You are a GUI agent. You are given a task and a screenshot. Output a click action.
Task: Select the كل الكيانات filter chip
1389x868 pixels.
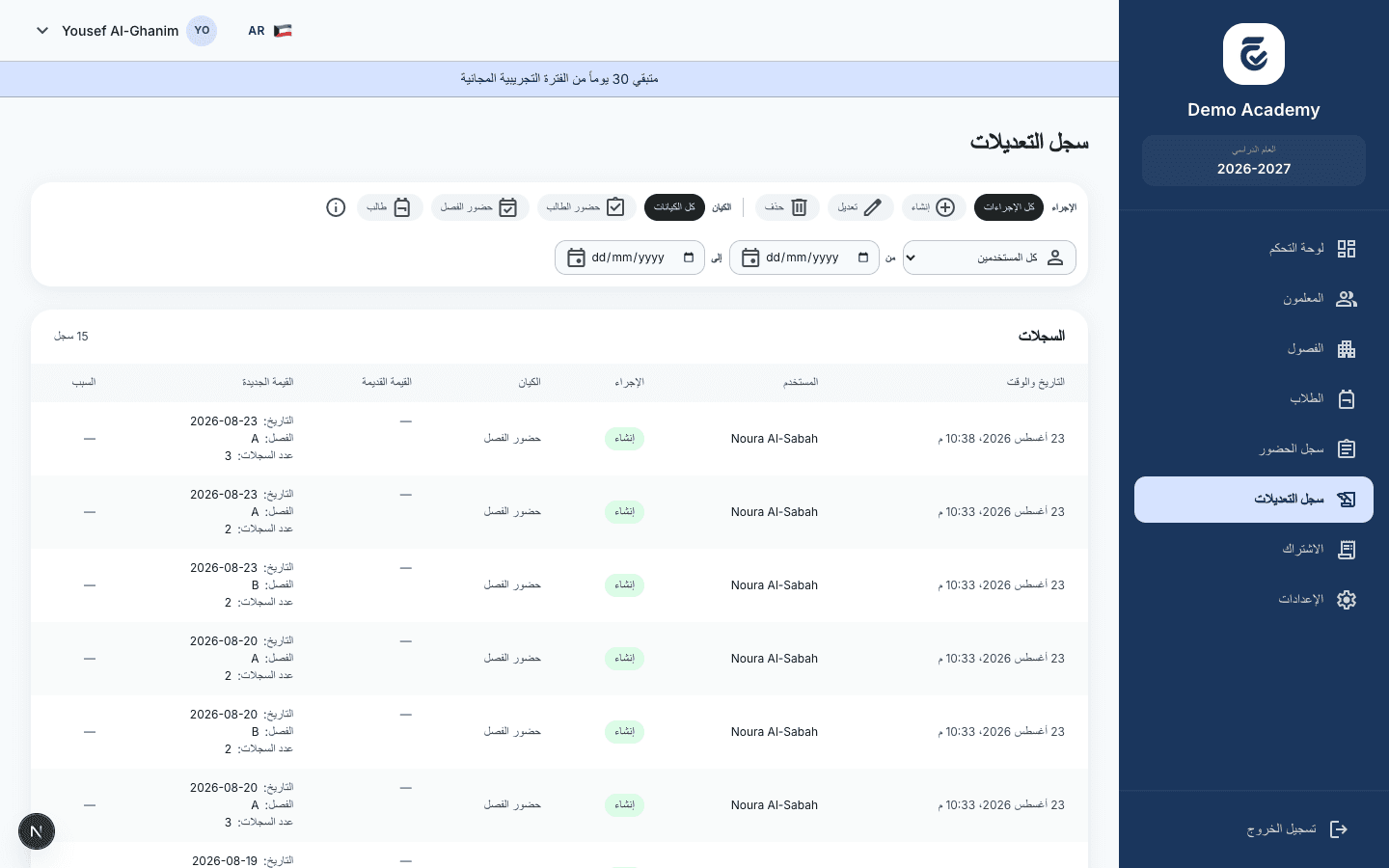674,207
